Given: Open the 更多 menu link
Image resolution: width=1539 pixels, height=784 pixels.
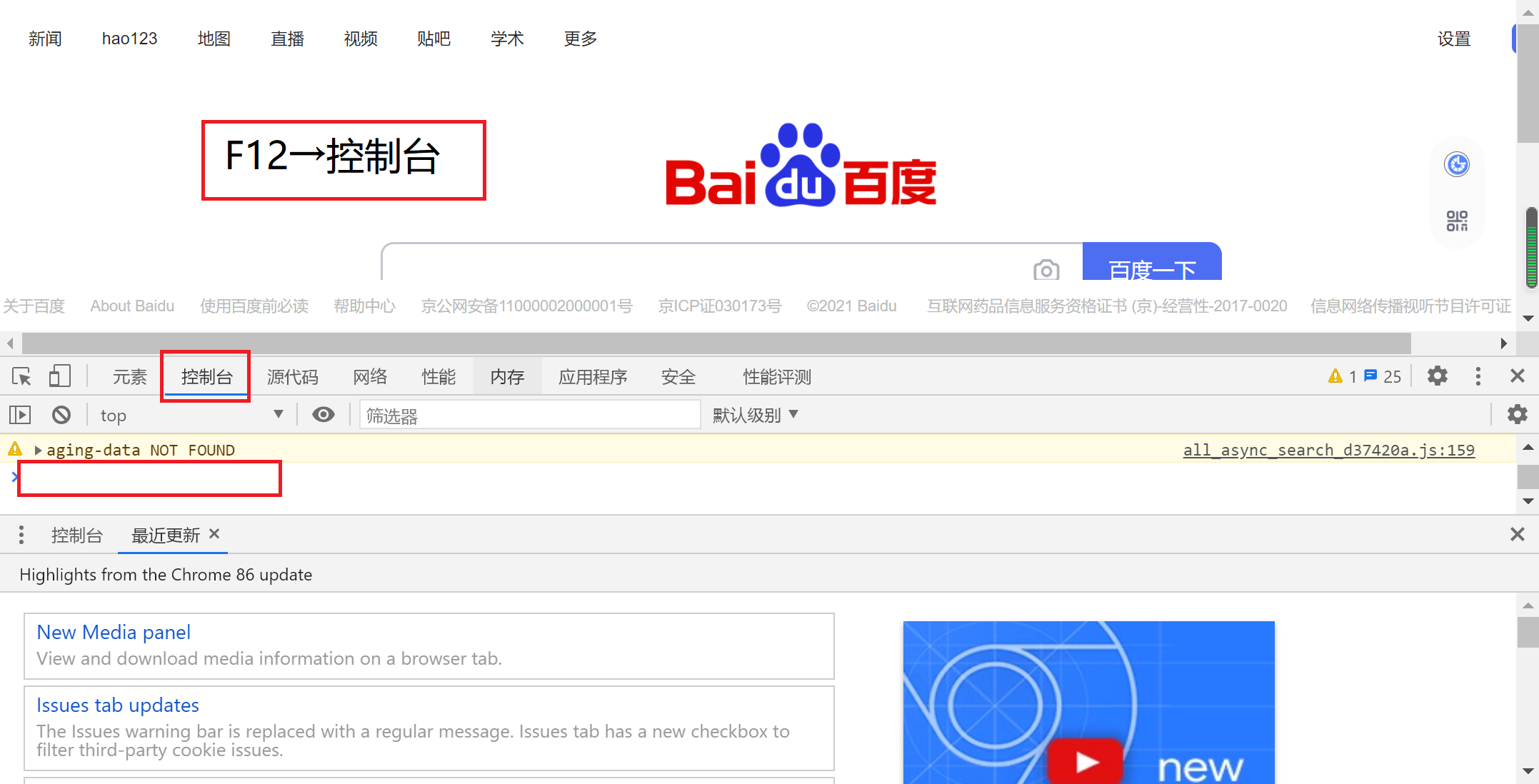Looking at the screenshot, I should (581, 39).
